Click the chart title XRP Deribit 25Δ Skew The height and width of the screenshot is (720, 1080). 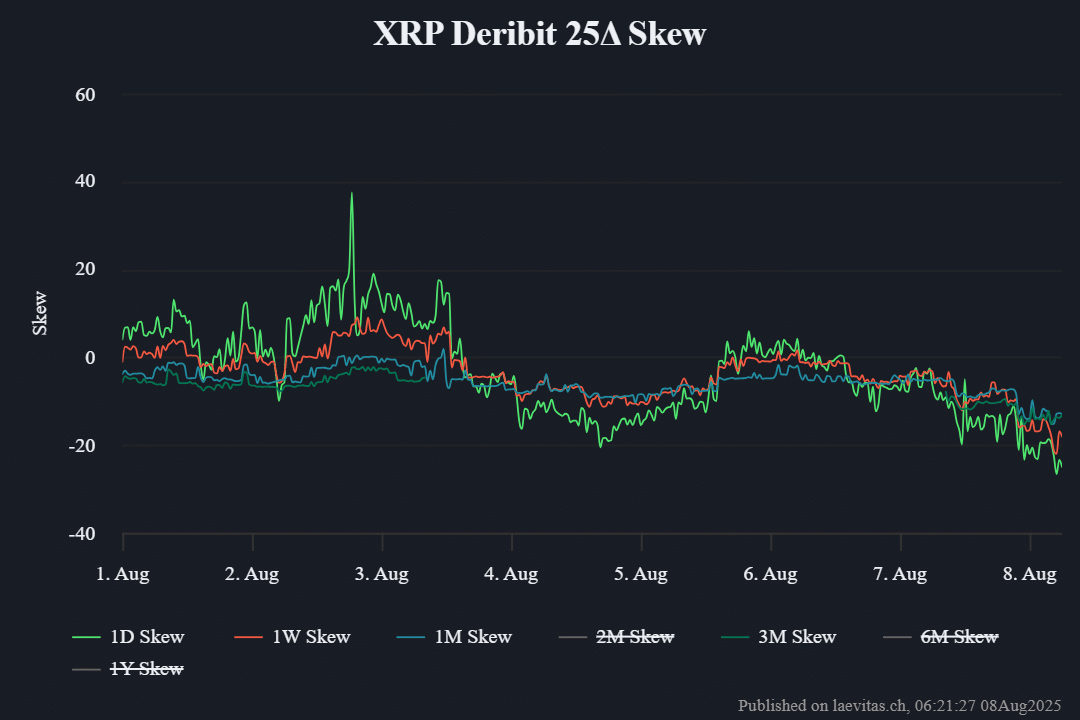540,33
